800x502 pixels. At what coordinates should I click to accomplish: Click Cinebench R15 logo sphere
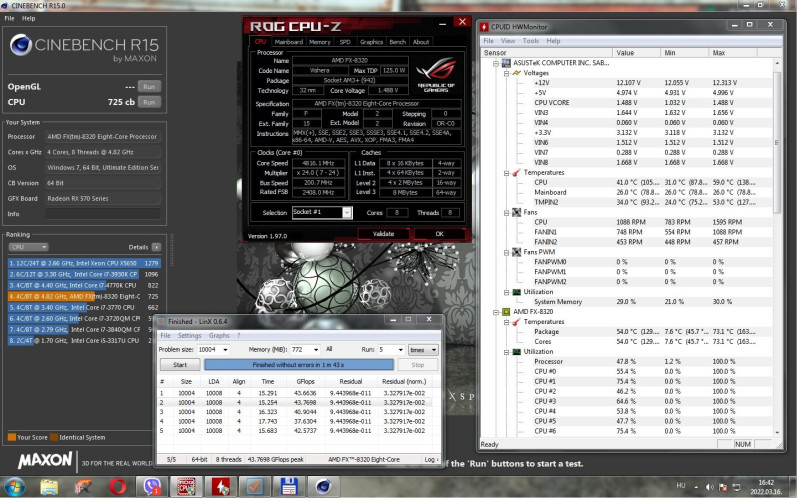20,45
